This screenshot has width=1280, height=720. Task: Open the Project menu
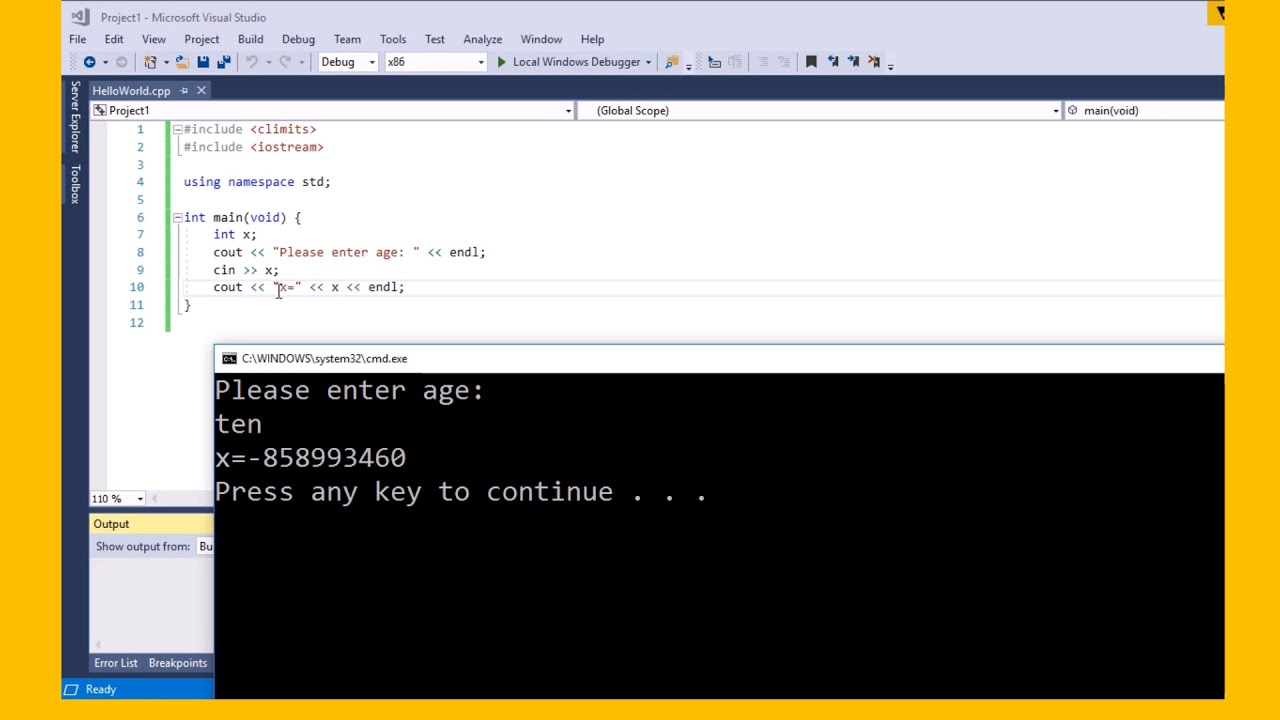[x=202, y=39]
